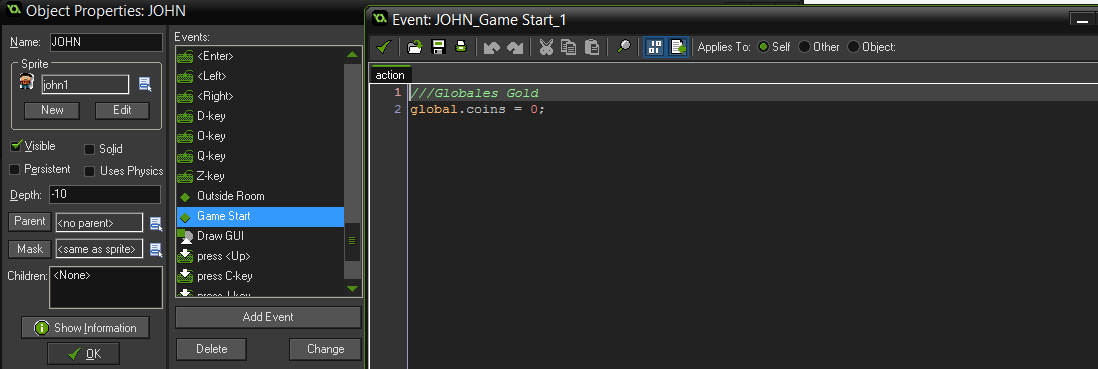Image resolution: width=1098 pixels, height=369 pixels.
Task: Toggle the Visible checkbox
Action: 16,146
